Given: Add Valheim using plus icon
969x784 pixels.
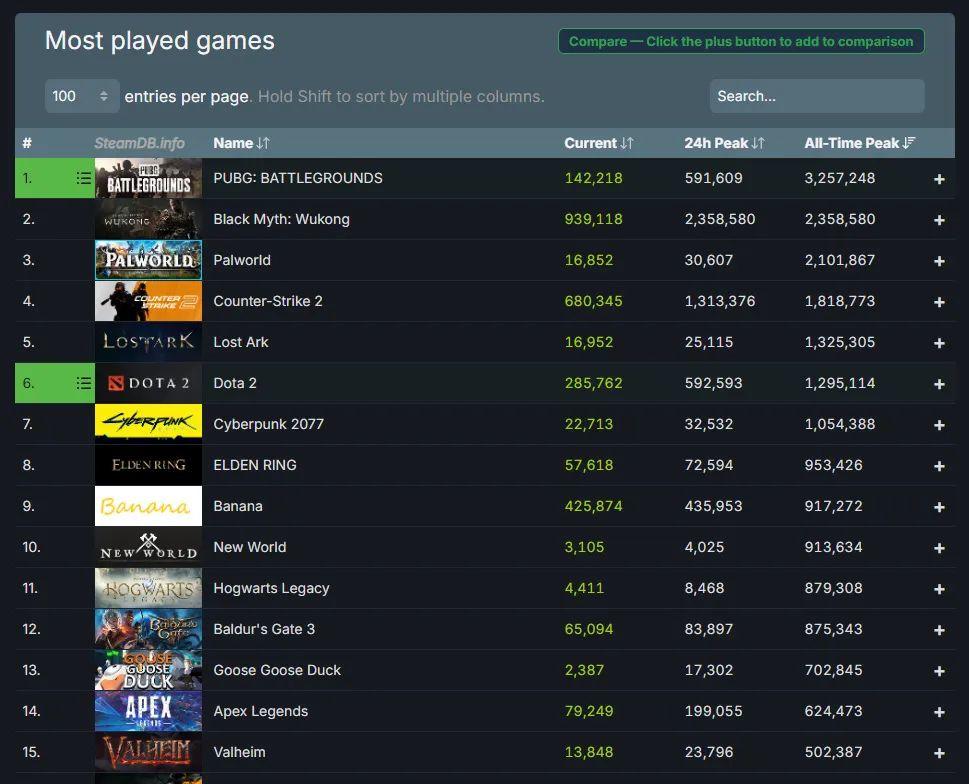Looking at the screenshot, I should coord(939,753).
